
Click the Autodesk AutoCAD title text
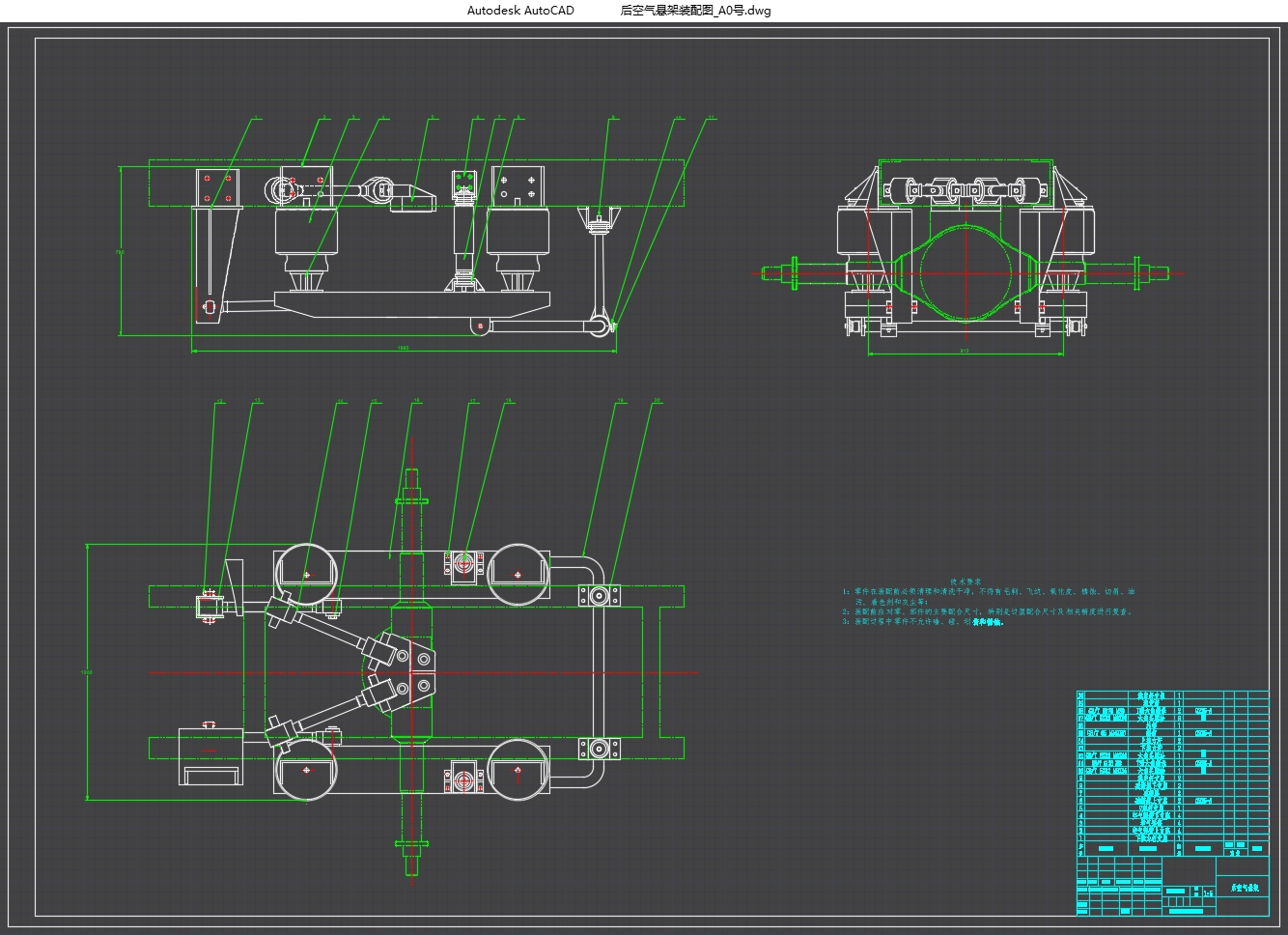[x=520, y=11]
